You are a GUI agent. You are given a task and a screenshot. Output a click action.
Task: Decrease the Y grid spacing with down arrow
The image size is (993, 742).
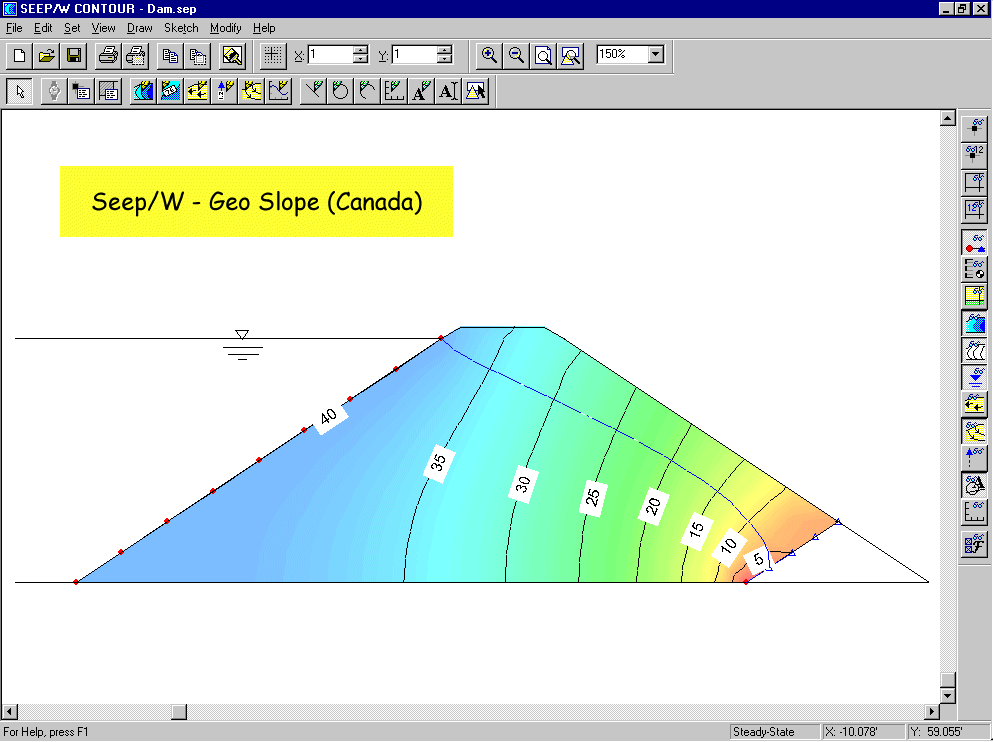[444, 60]
